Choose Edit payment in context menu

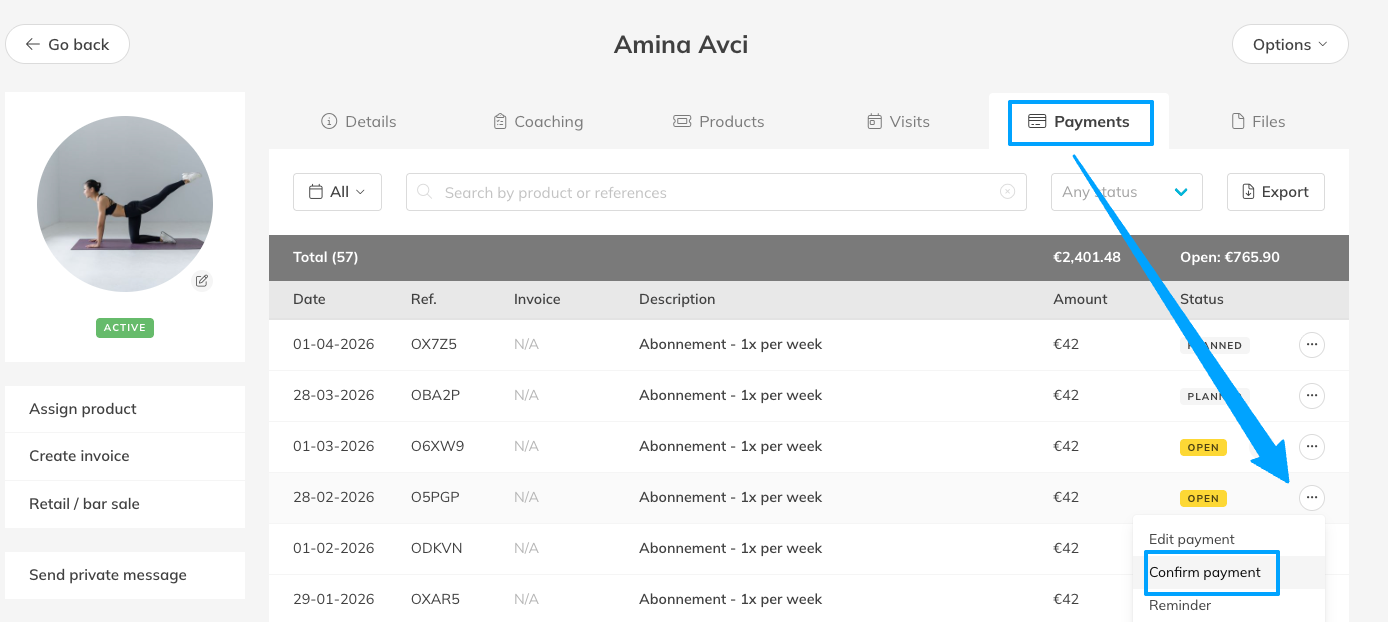(x=1192, y=539)
